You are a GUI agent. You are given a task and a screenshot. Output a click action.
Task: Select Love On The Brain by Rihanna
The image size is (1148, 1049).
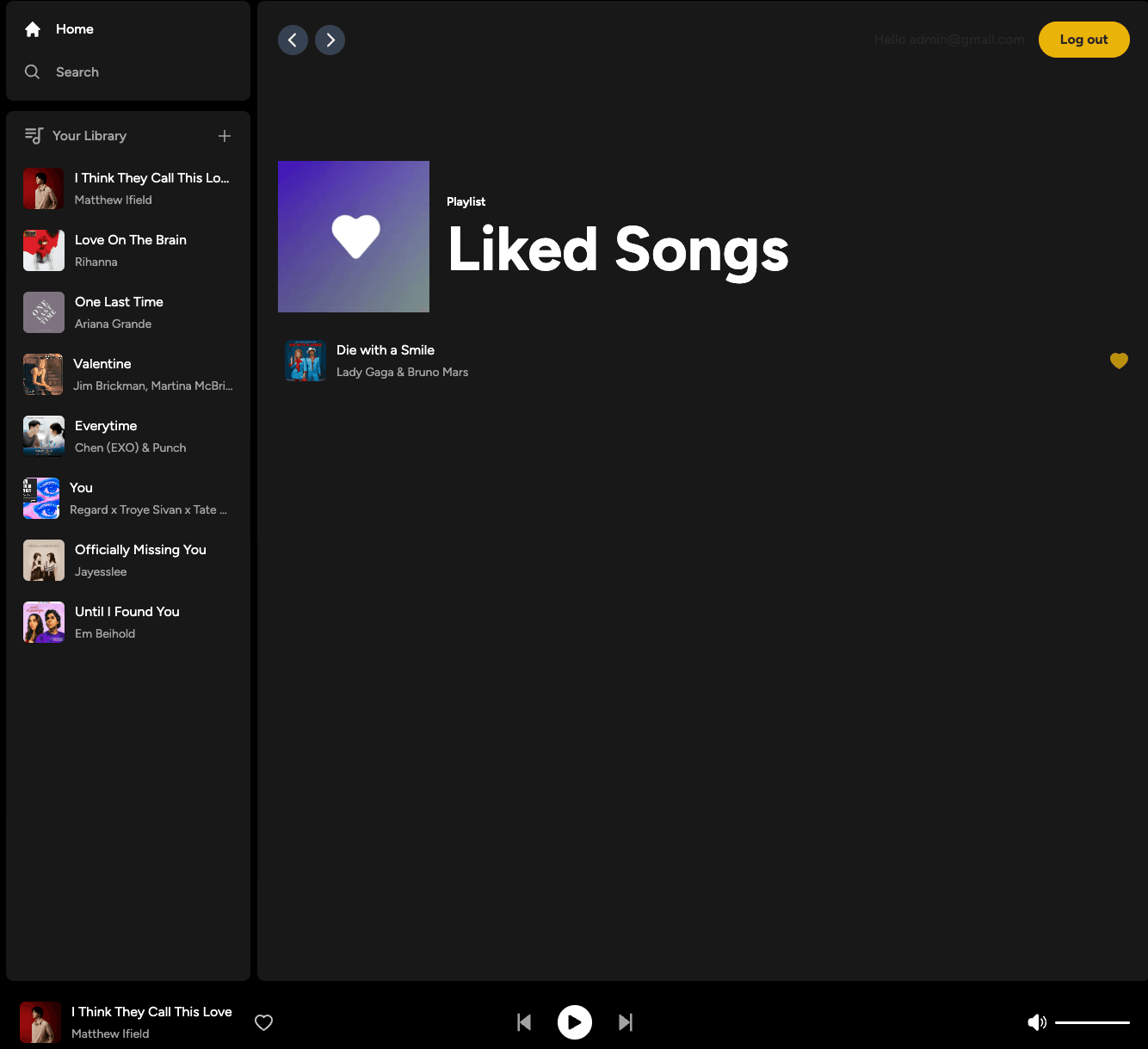coord(130,240)
